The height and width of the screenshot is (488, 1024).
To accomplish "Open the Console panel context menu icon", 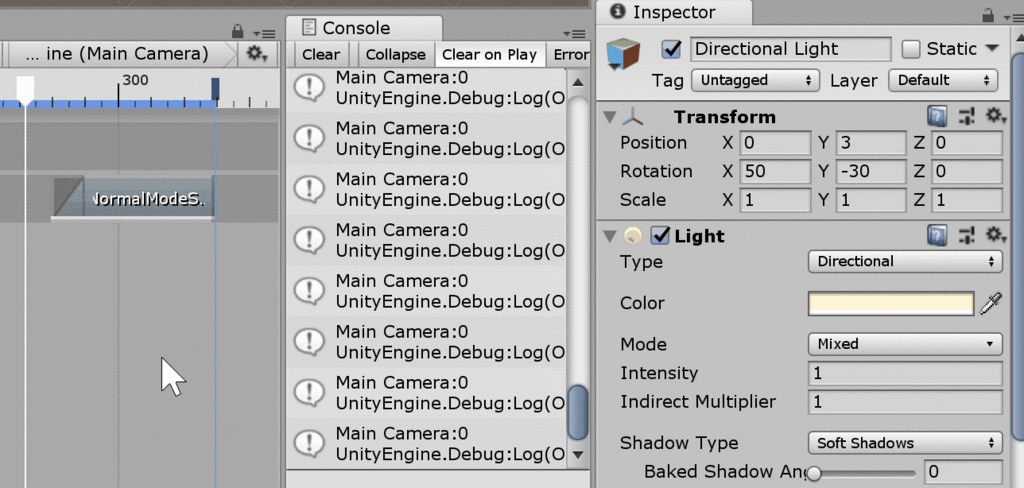I will click(x=575, y=34).
